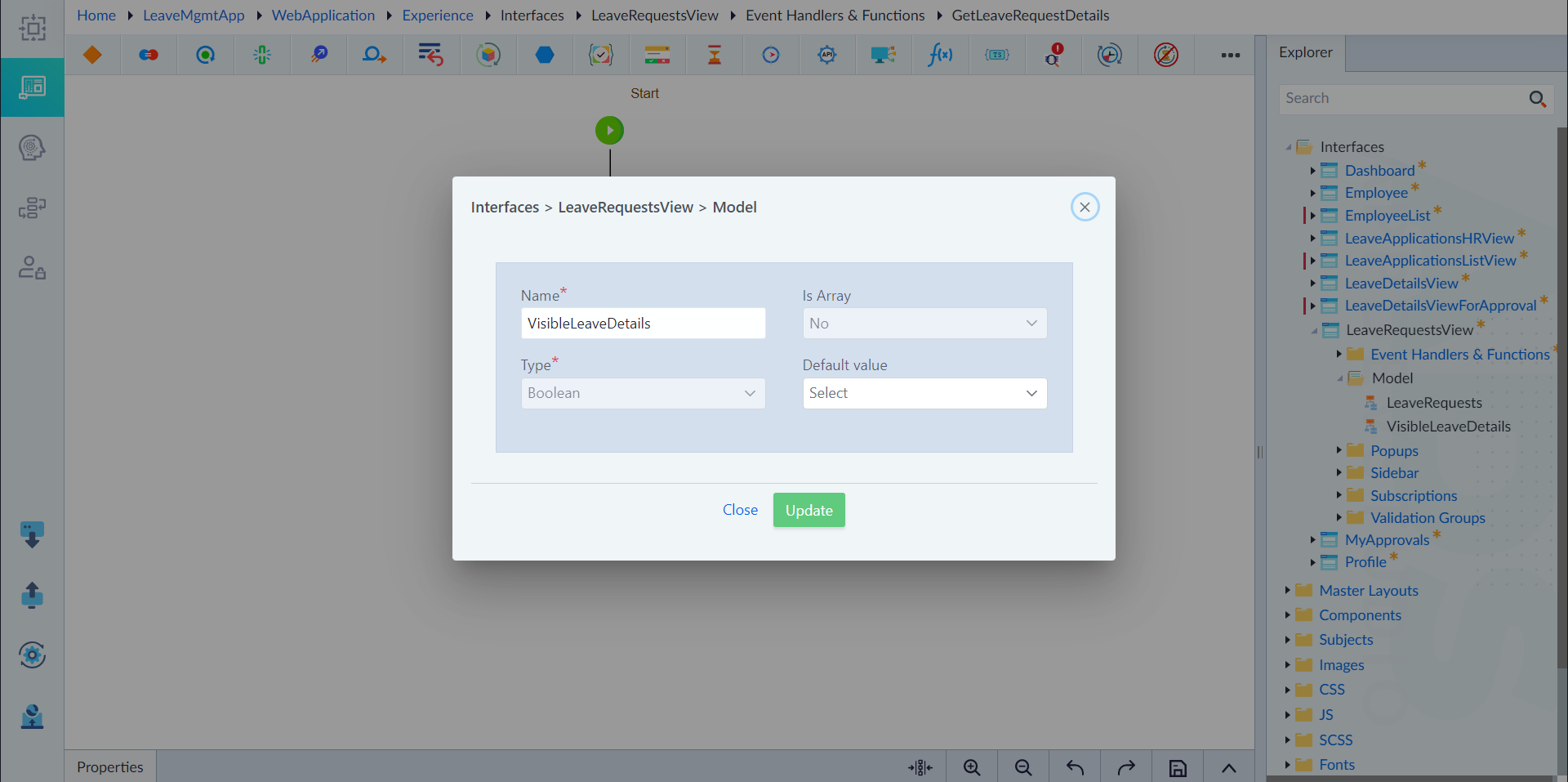Select LeaveRequests model in the Explorer tree
The height and width of the screenshot is (782, 1568).
(1433, 403)
